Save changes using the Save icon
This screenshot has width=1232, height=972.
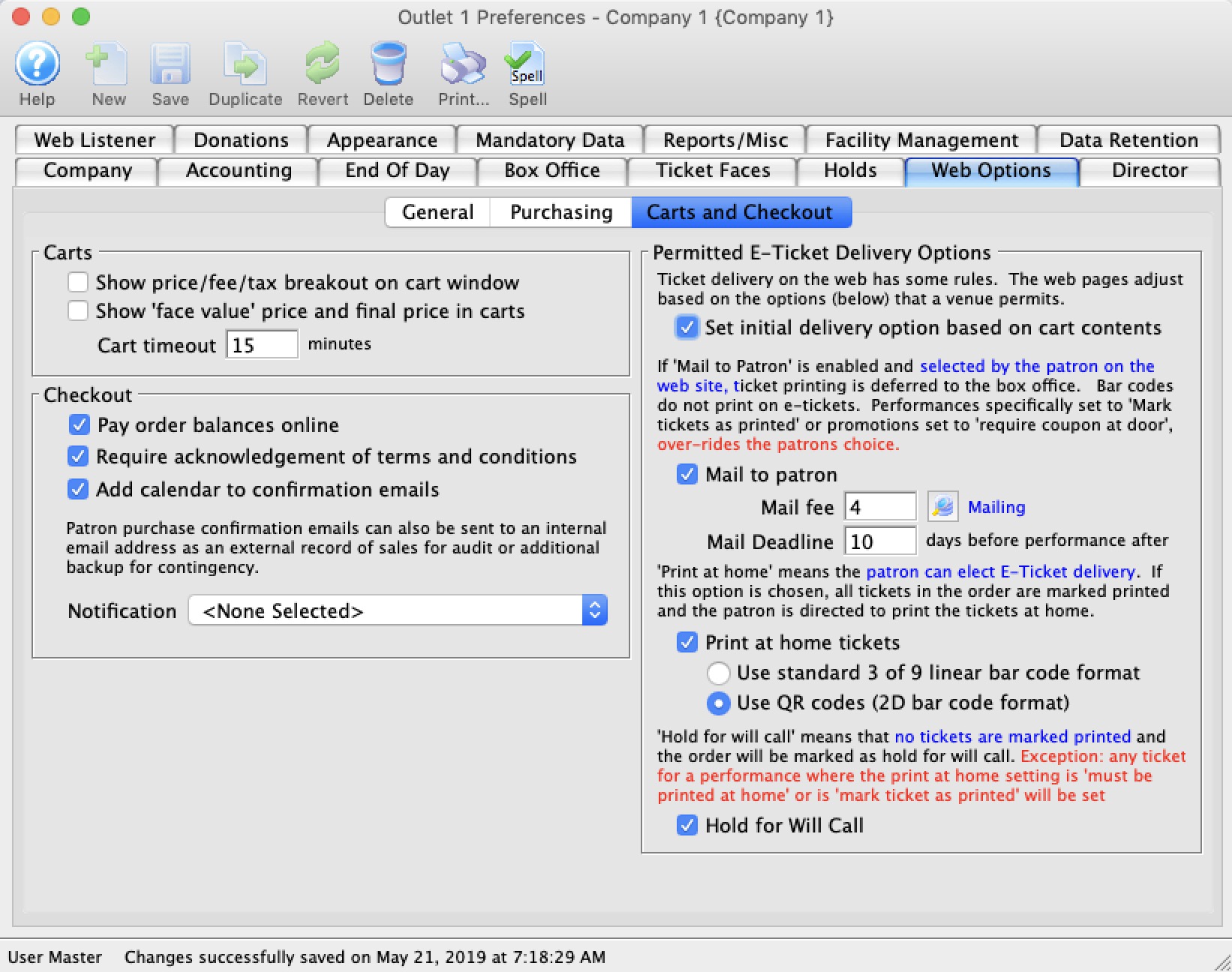[170, 65]
